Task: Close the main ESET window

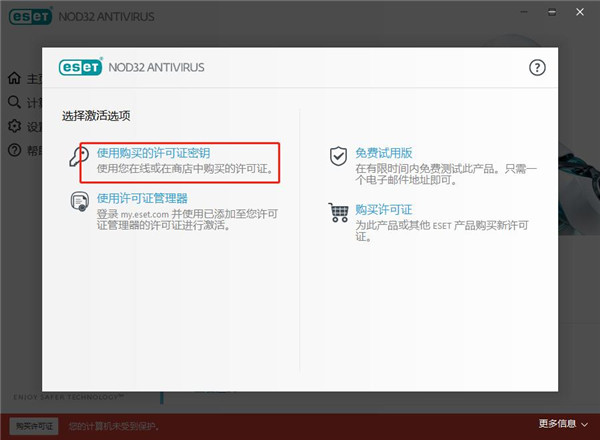Action: [x=580, y=12]
